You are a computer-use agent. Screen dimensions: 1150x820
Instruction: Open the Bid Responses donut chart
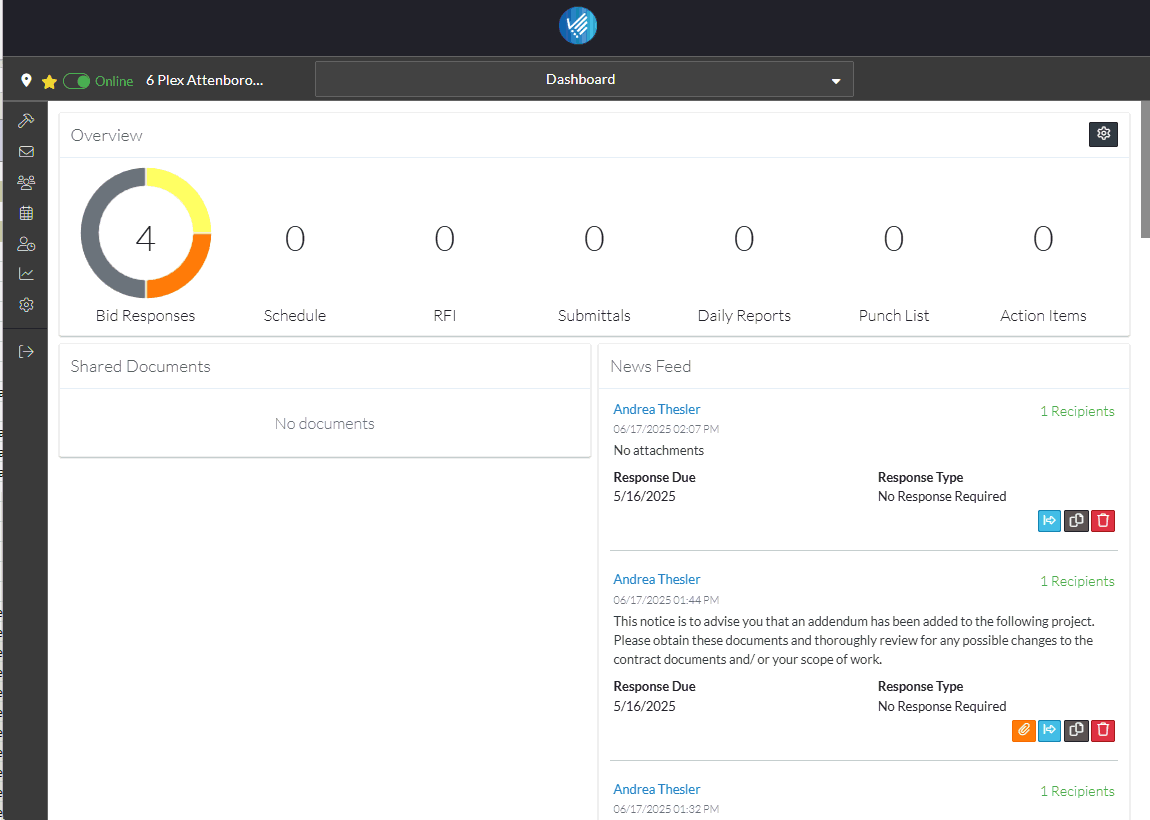146,233
